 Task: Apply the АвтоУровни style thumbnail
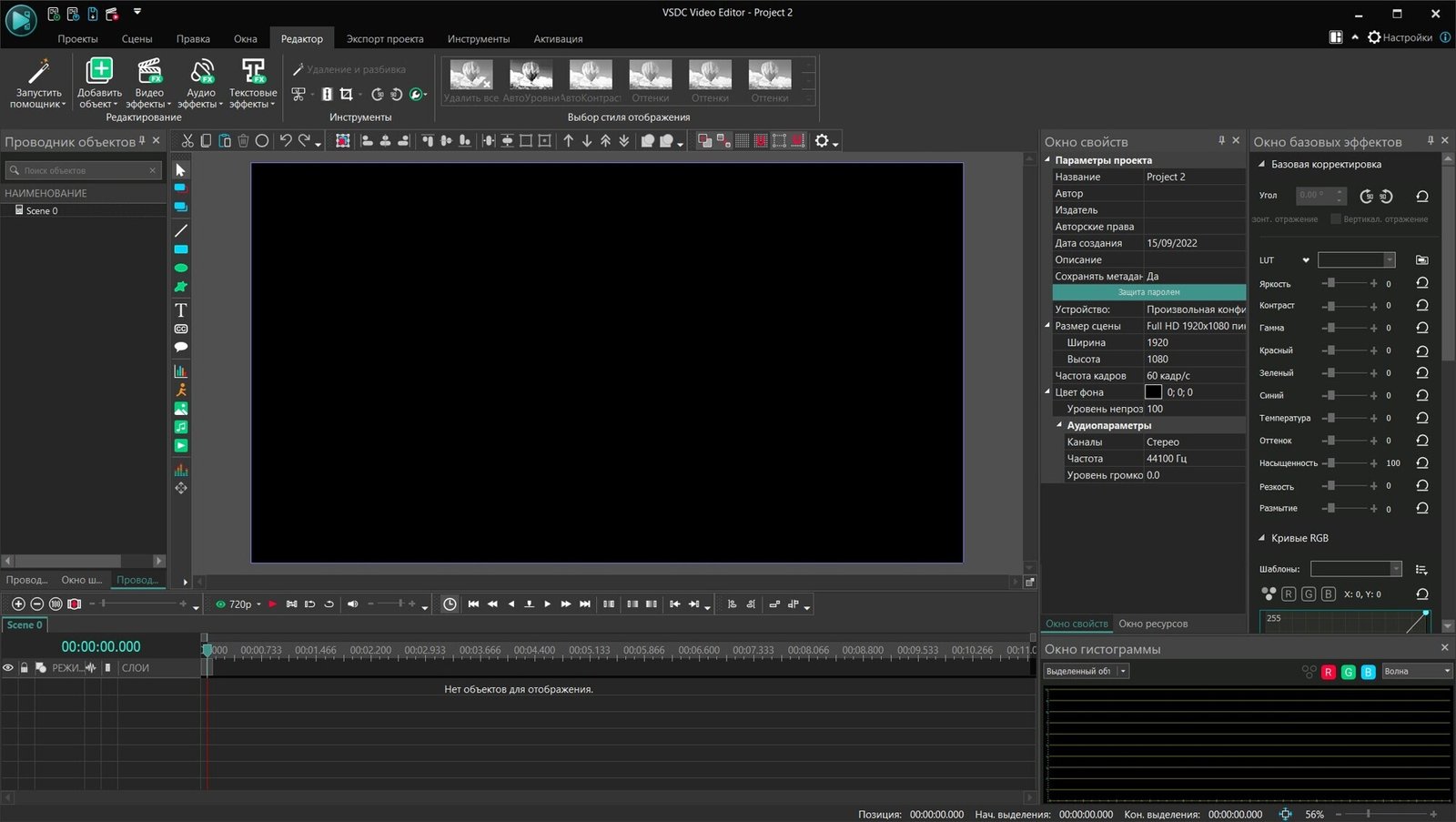click(531, 81)
